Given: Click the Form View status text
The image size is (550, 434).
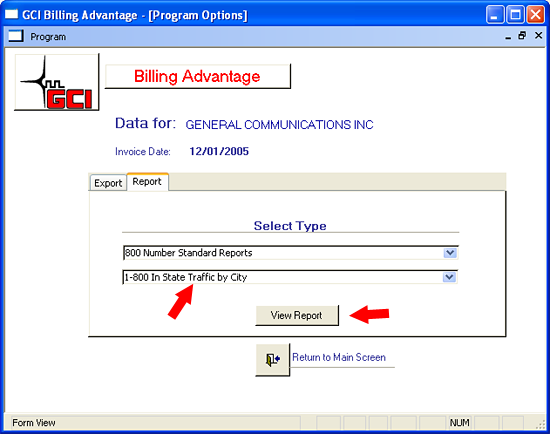Looking at the screenshot, I should 34,423.
